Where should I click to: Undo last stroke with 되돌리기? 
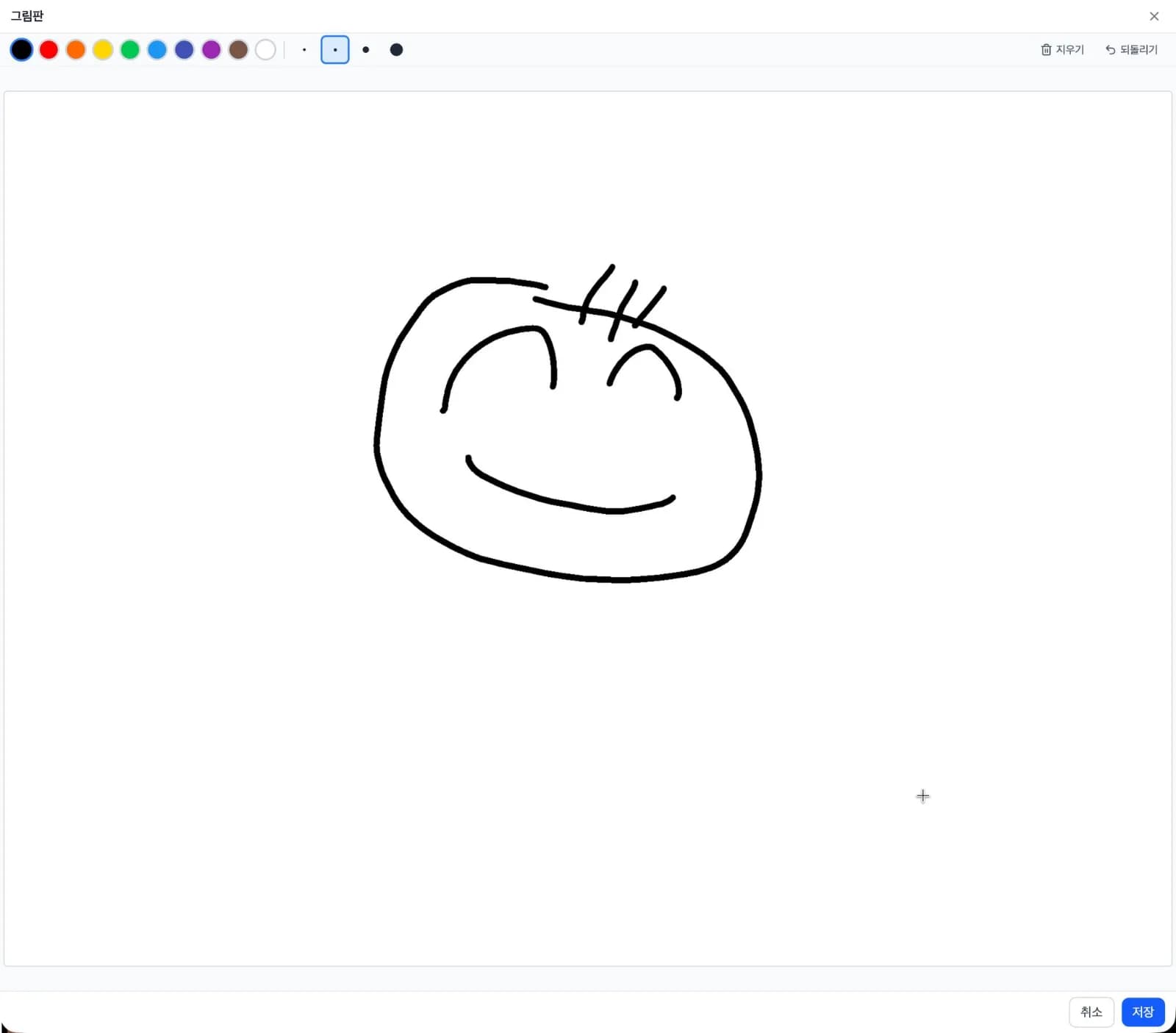(x=1131, y=50)
